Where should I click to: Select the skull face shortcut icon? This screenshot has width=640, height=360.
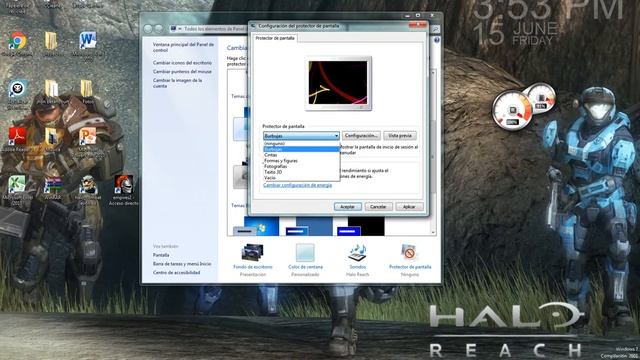[17, 89]
